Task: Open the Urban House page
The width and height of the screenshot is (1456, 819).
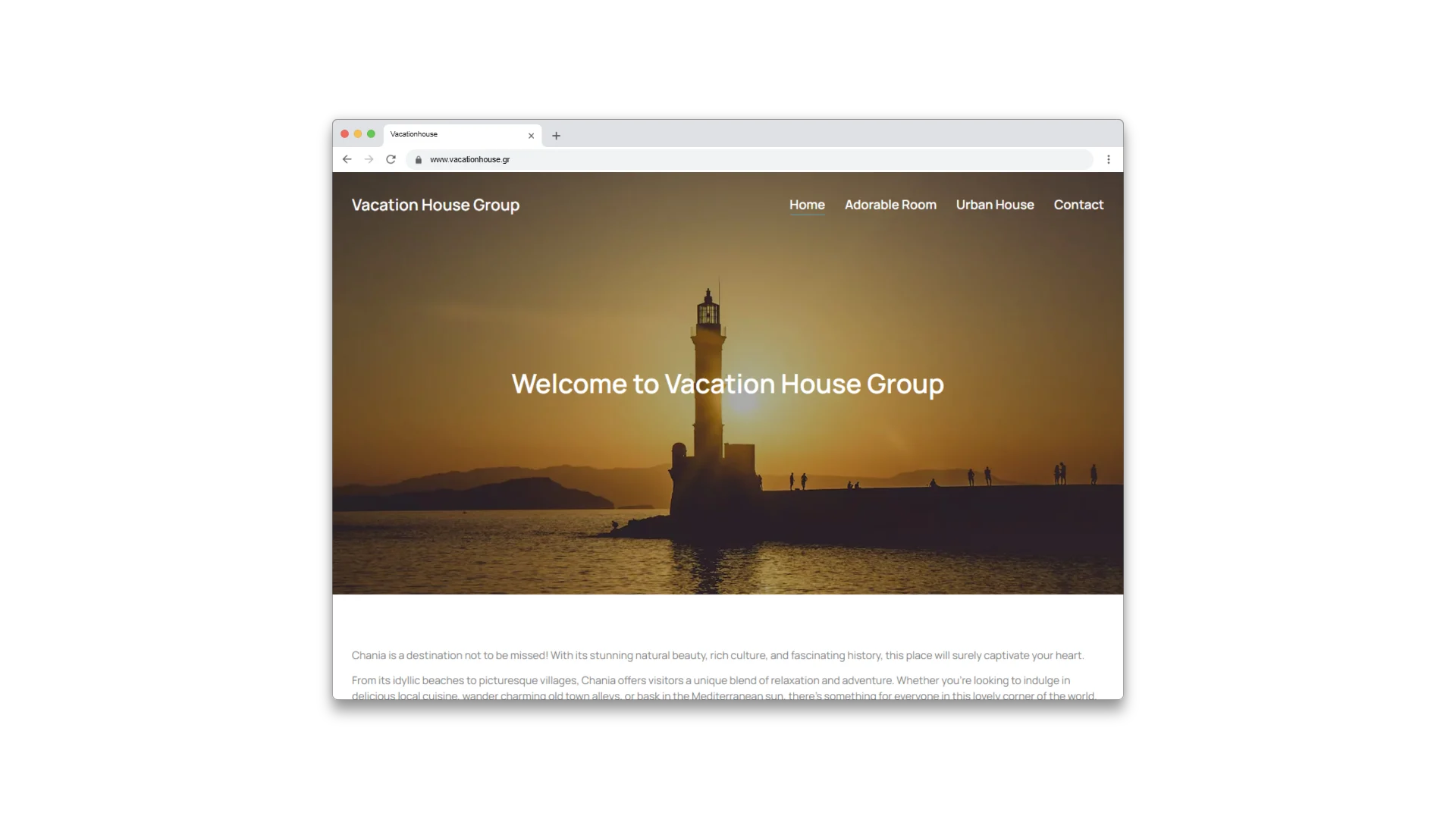Action: [995, 205]
